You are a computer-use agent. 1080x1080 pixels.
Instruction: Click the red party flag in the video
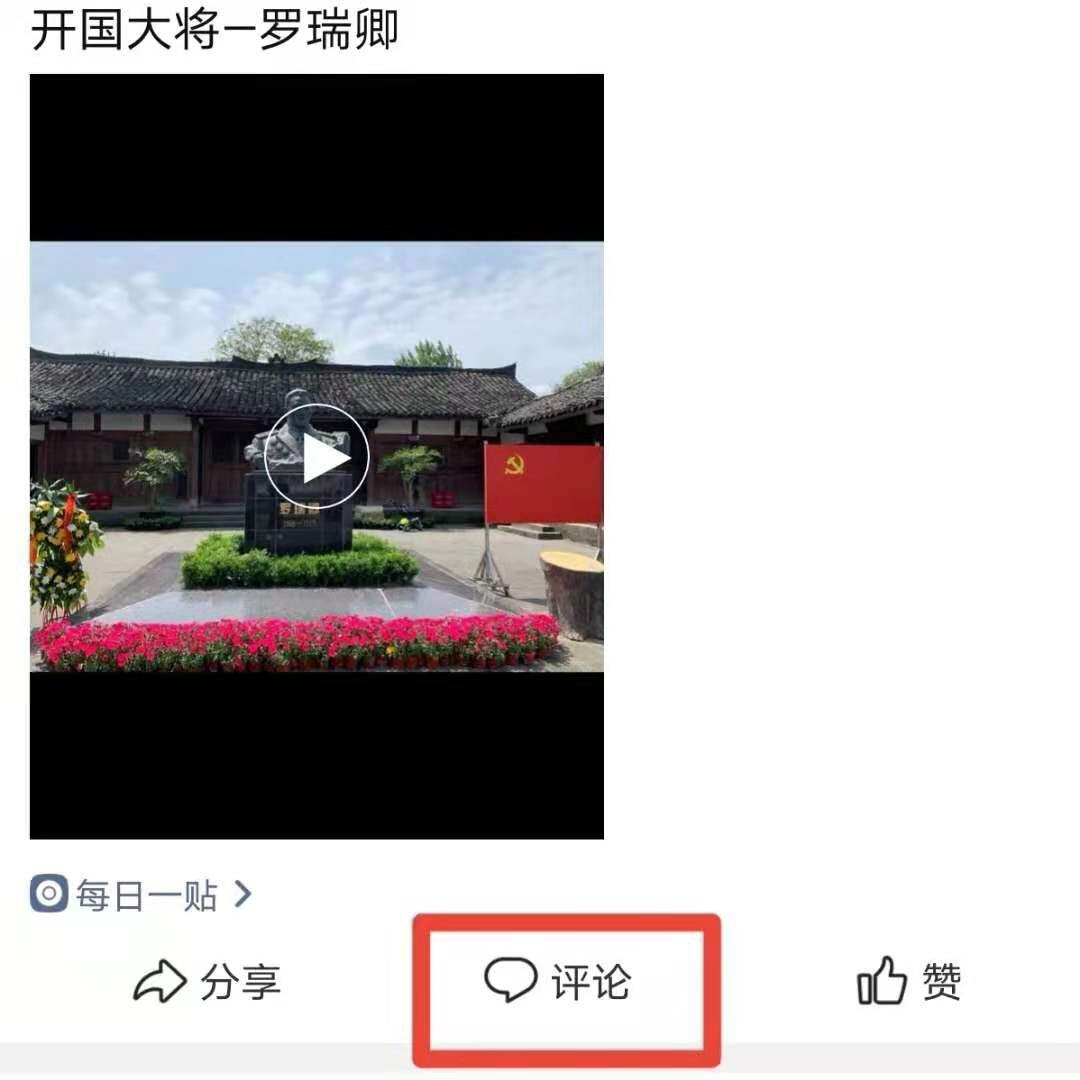pos(543,484)
